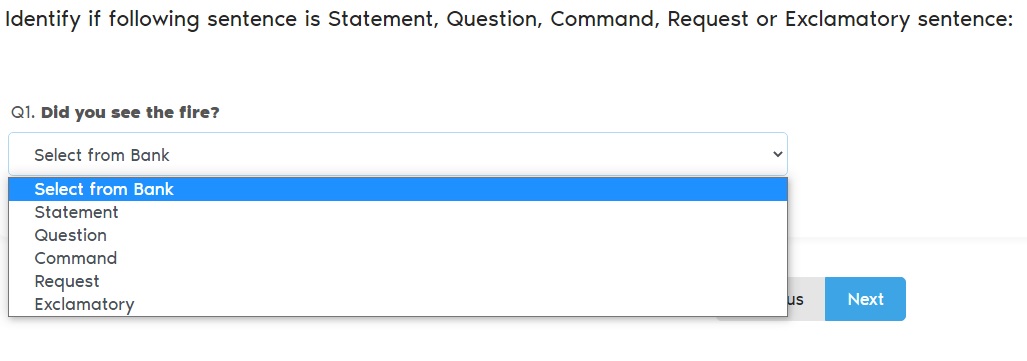
Task: Click the word Request in instruction heading
Action: pos(707,19)
